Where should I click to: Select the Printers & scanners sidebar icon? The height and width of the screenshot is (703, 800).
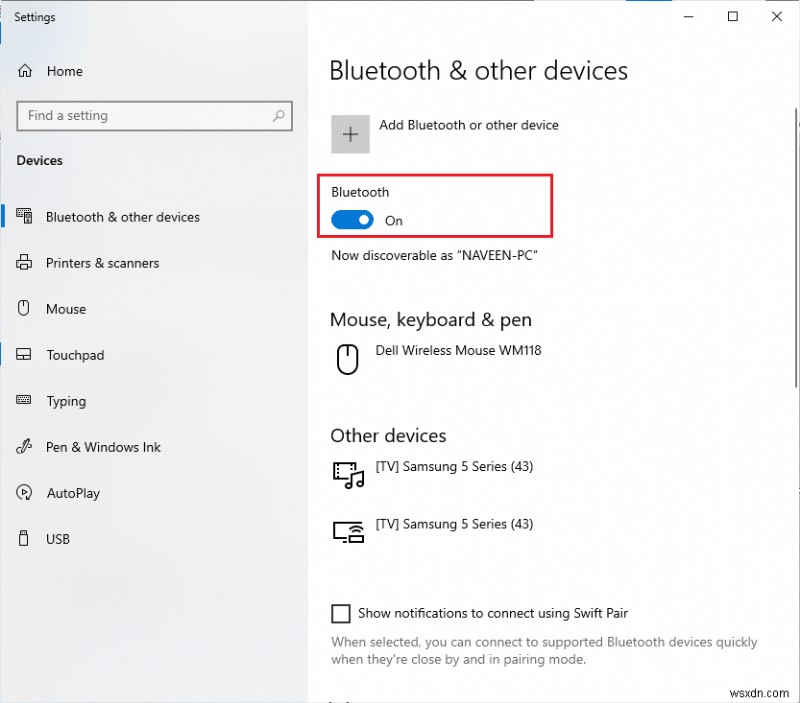(23, 263)
